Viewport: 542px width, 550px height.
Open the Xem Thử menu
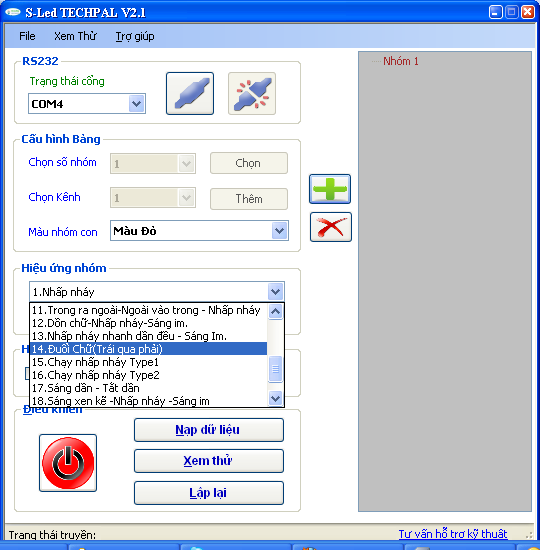tap(75, 36)
